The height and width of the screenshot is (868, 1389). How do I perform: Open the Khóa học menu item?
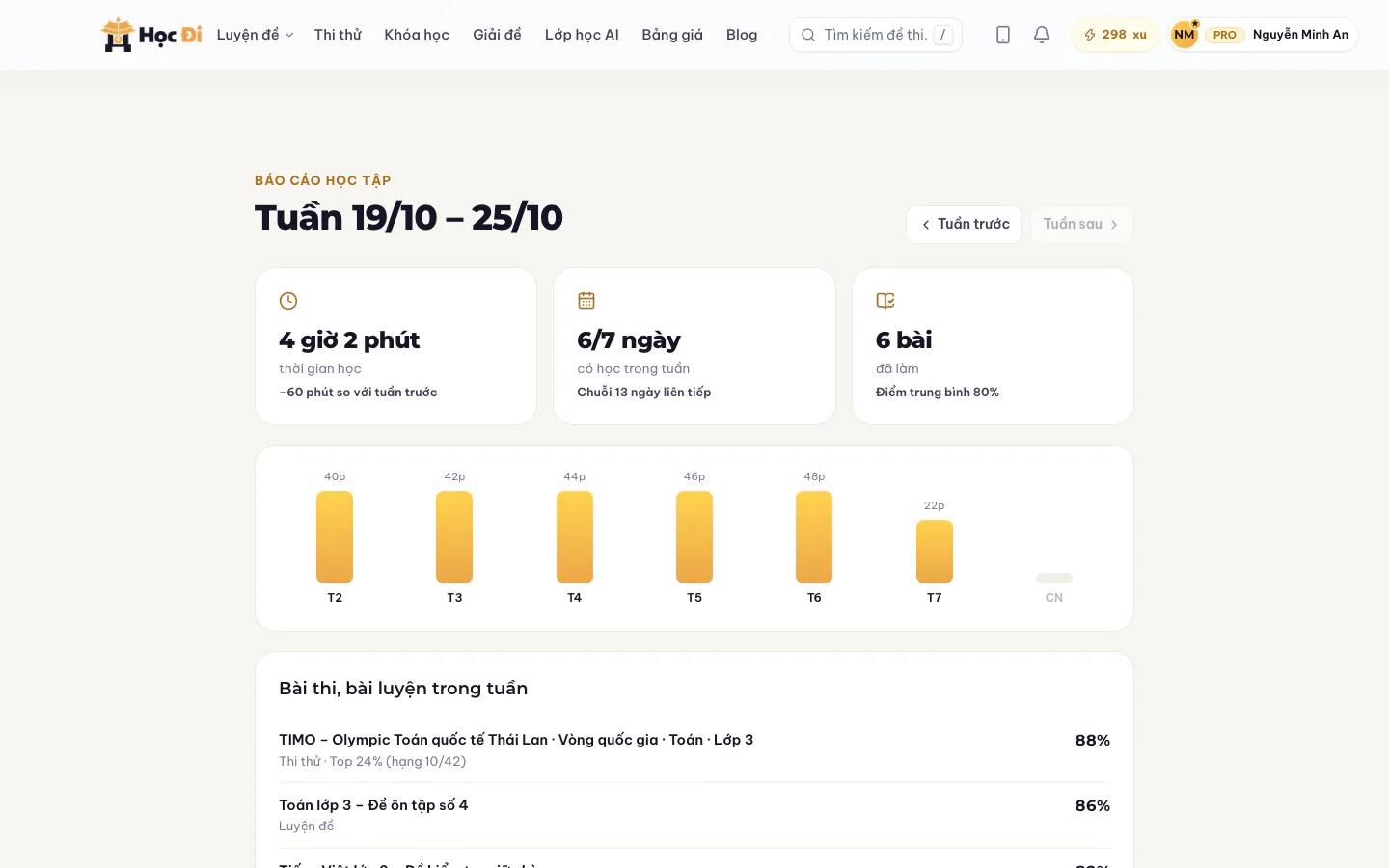coord(417,35)
